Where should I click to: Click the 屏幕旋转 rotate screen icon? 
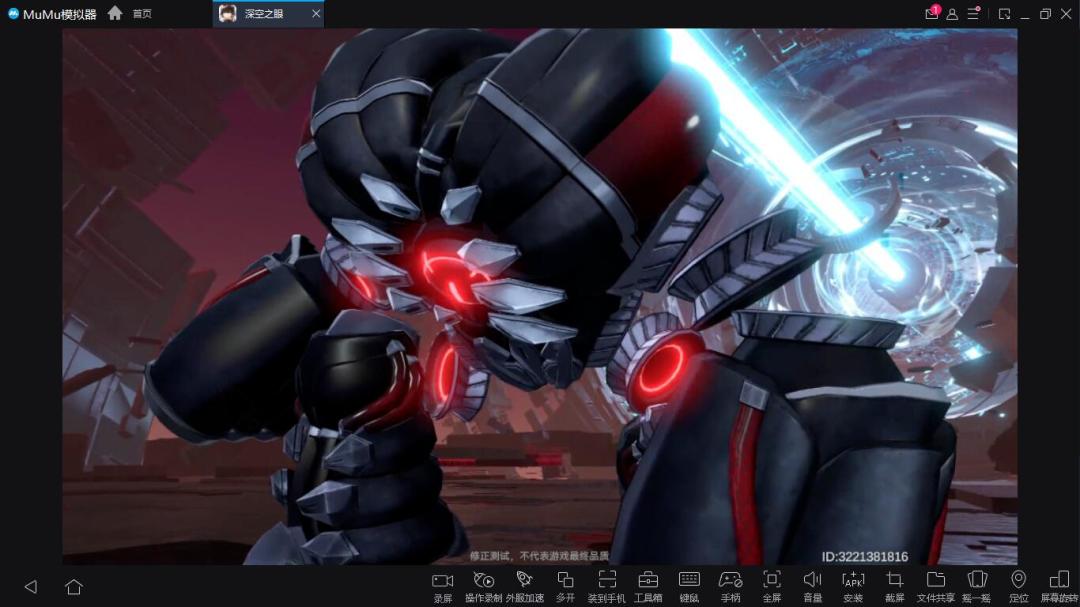tap(1059, 586)
